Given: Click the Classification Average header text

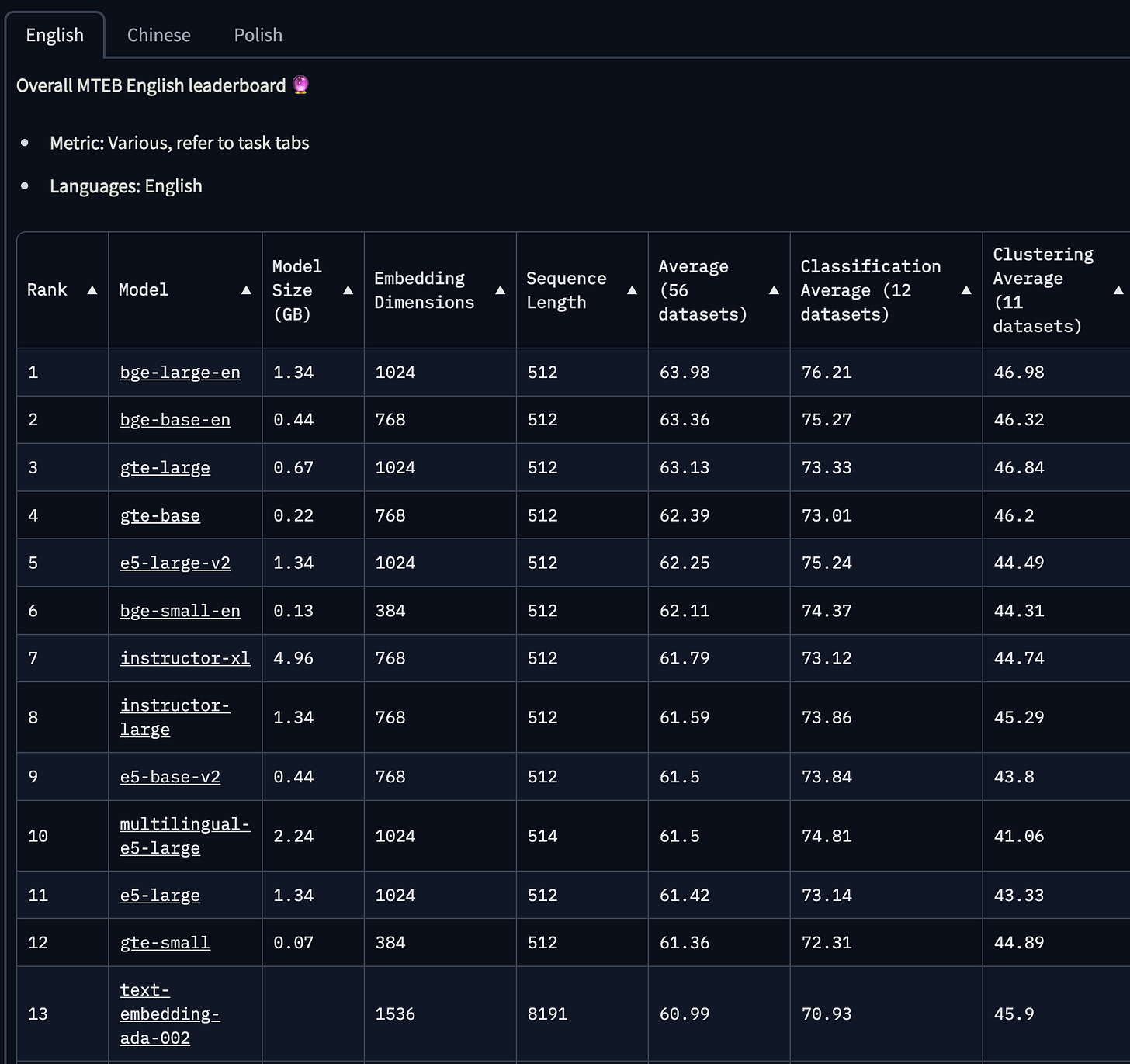Looking at the screenshot, I should click(871, 290).
